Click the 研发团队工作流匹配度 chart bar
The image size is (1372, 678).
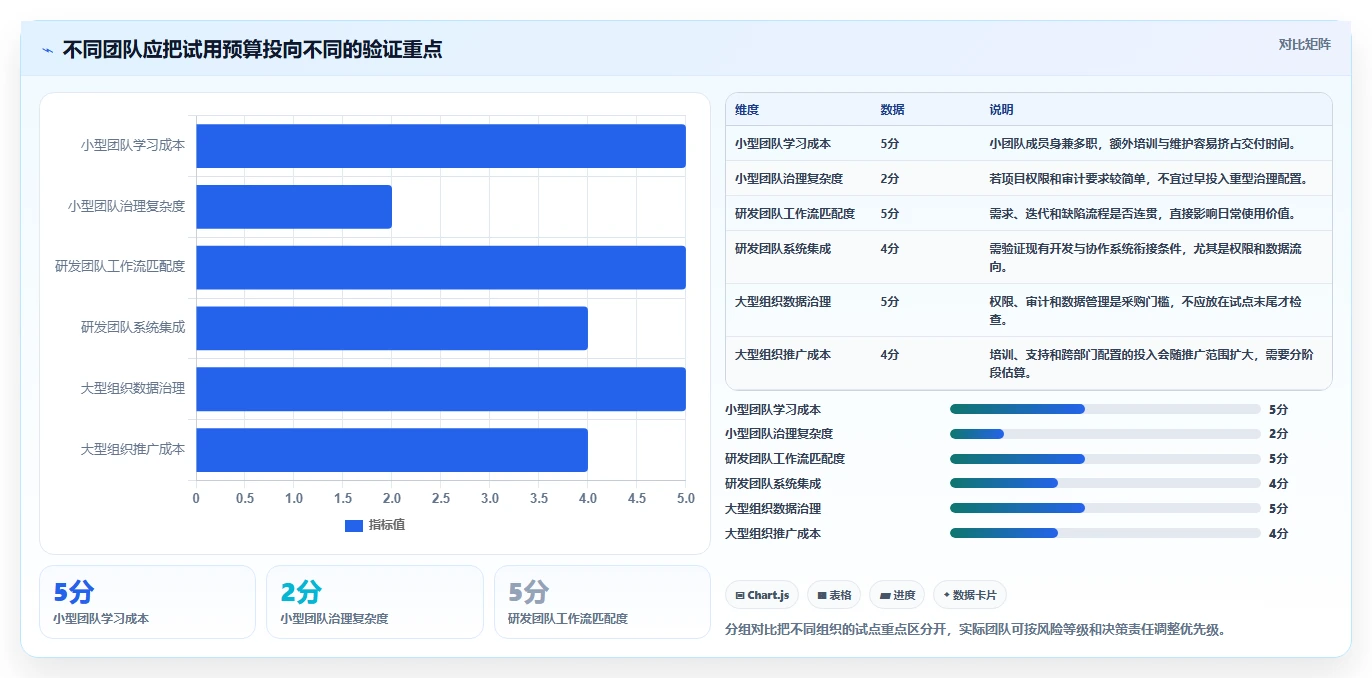point(441,268)
